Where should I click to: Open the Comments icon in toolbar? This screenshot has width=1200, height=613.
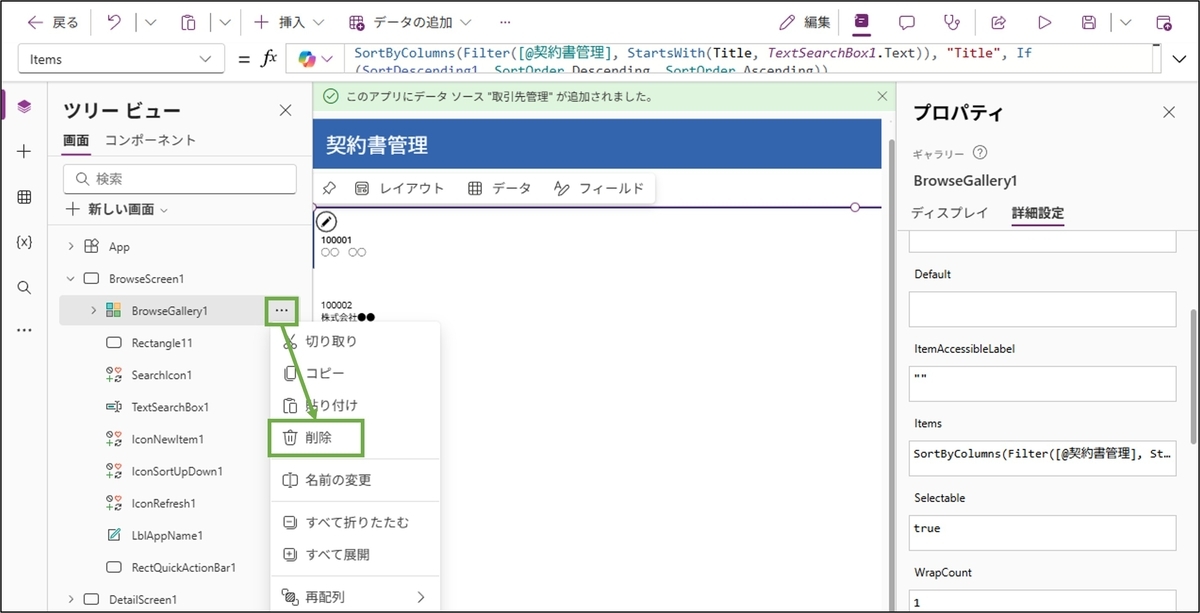click(907, 22)
